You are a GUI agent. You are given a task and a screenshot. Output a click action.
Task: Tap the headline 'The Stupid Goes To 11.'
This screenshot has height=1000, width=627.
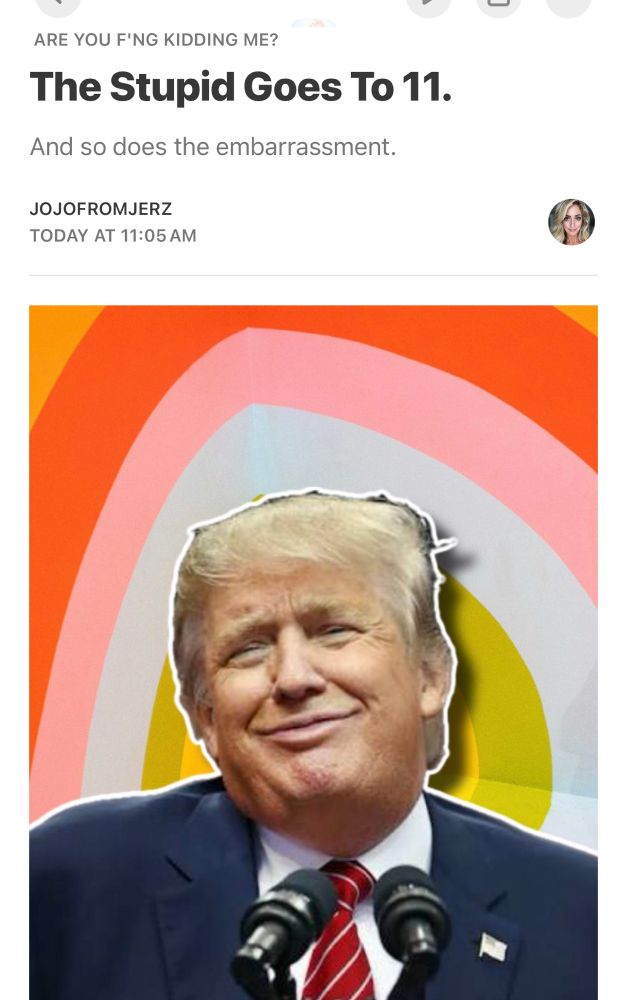click(x=240, y=87)
